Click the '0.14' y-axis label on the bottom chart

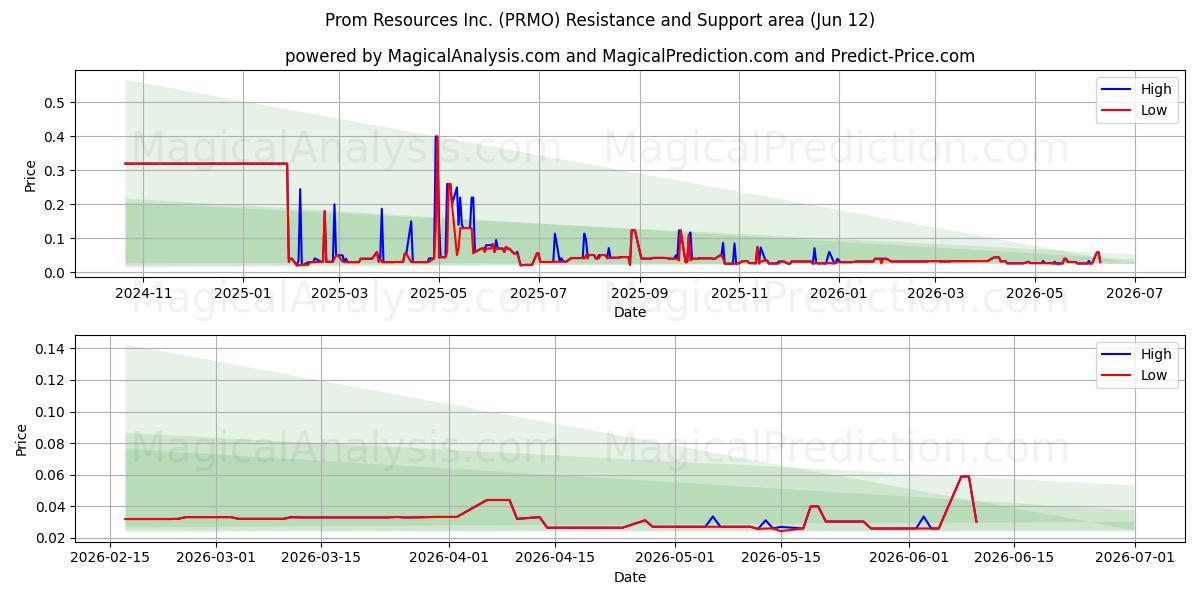click(x=51, y=349)
